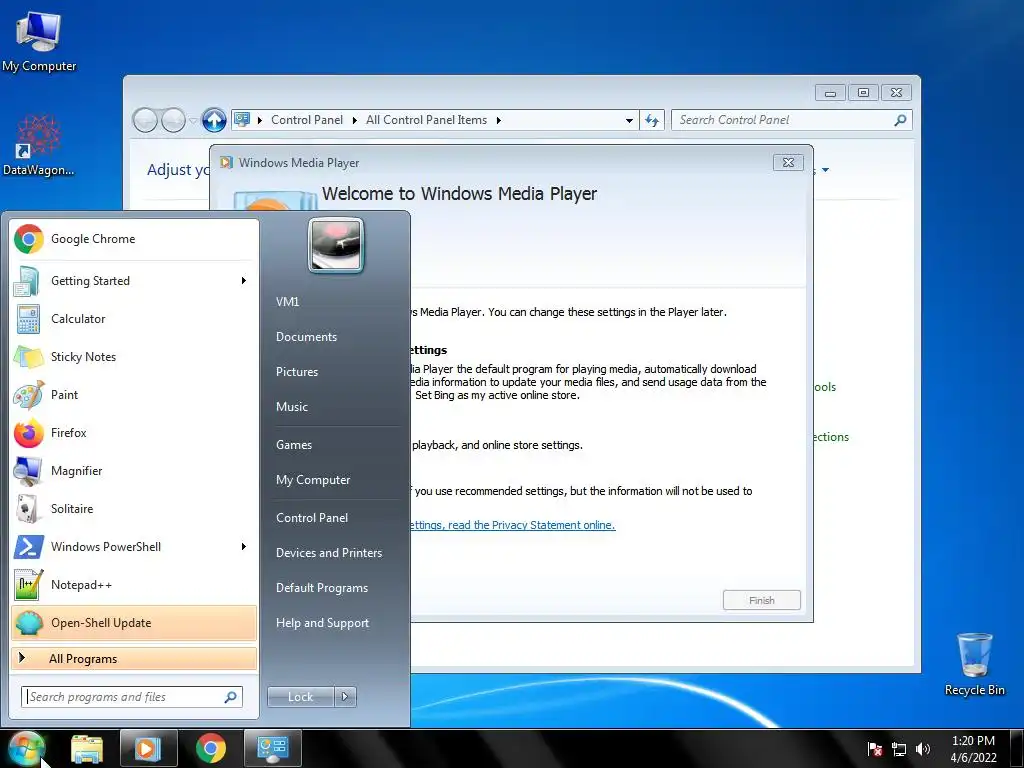1024x768 pixels.
Task: Open File Explorer from the taskbar
Action: click(87, 748)
